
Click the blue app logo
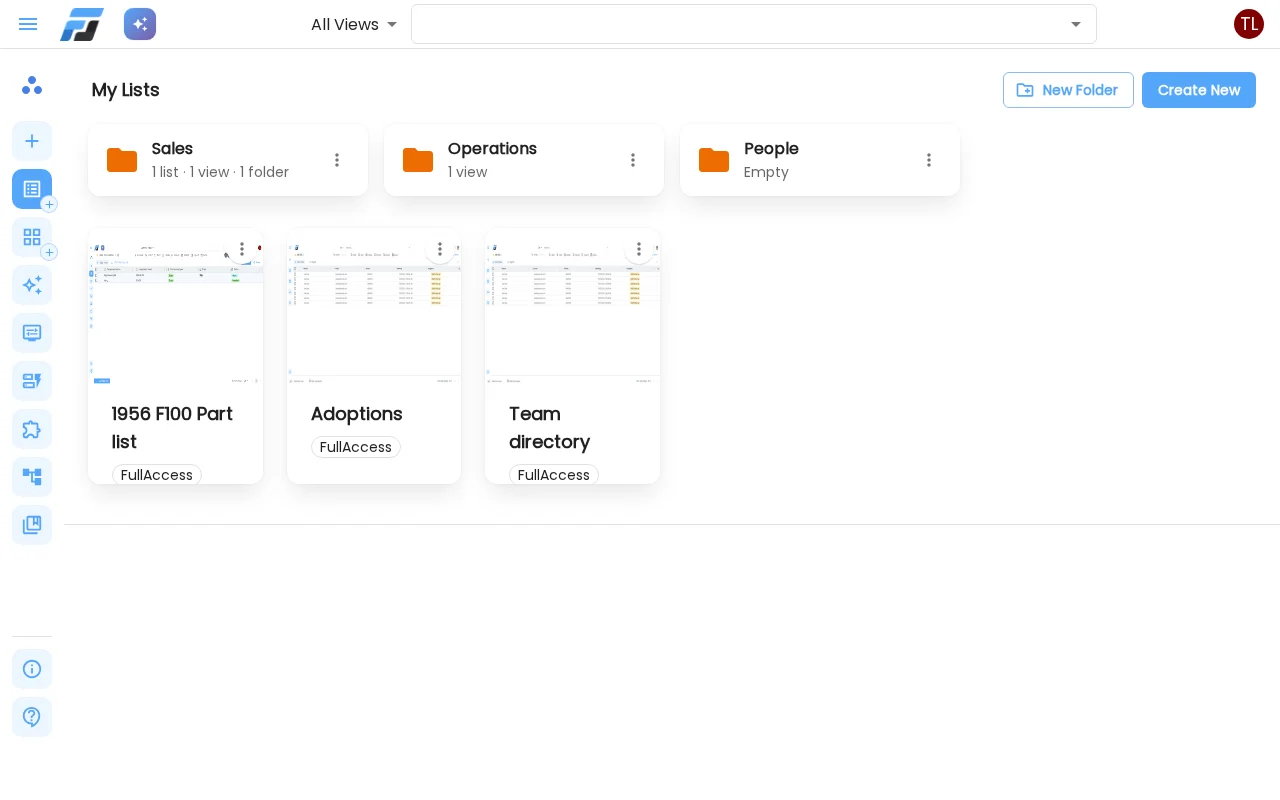point(82,24)
